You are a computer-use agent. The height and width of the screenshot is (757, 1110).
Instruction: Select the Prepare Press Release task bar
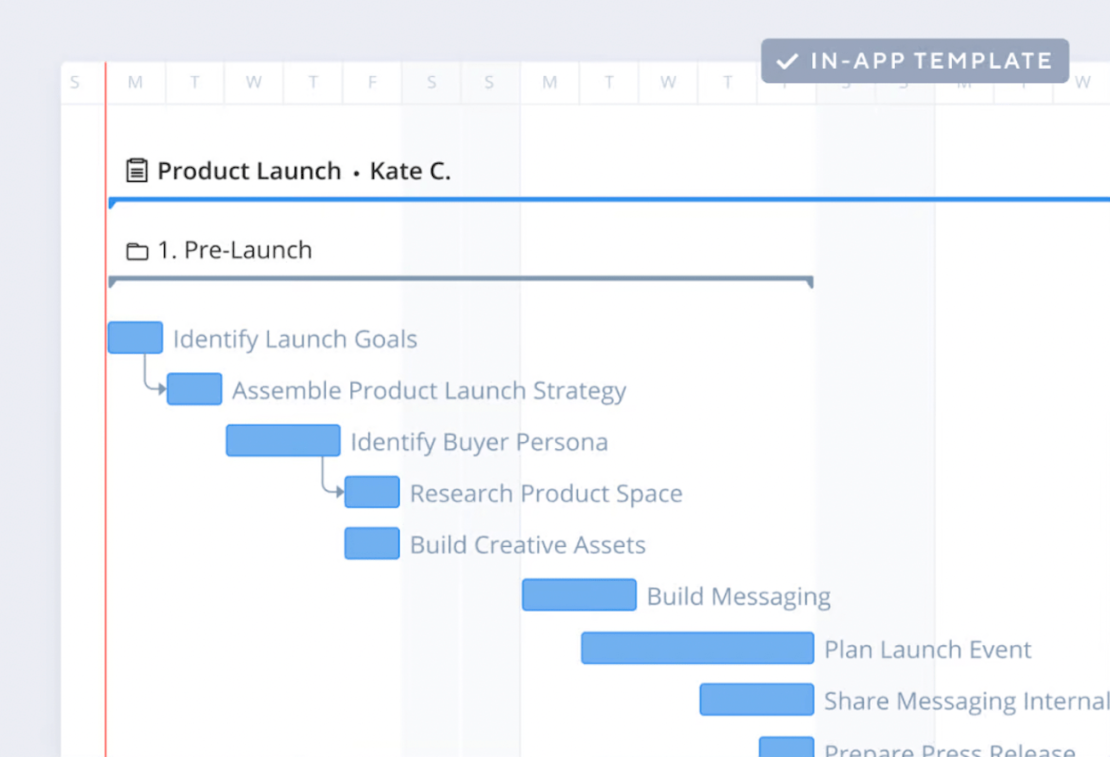pos(786,746)
